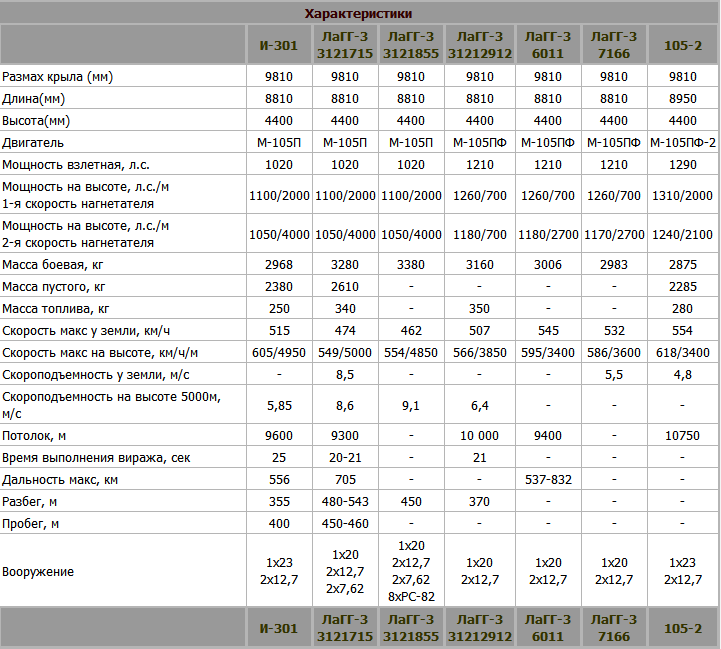The width and height of the screenshot is (721, 649).
Task: Click landing run value 450-460
Action: (x=345, y=524)
